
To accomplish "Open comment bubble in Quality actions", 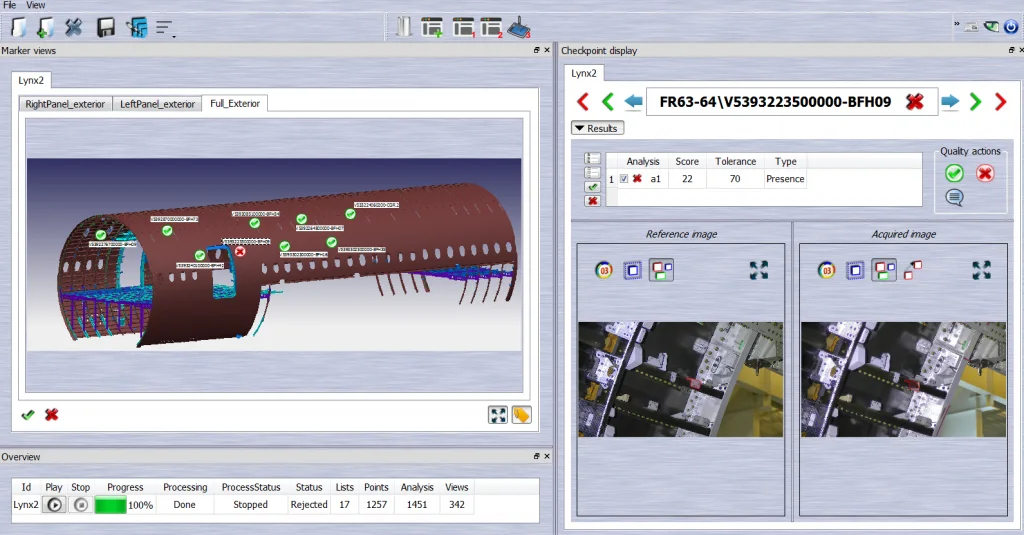I will tap(954, 197).
